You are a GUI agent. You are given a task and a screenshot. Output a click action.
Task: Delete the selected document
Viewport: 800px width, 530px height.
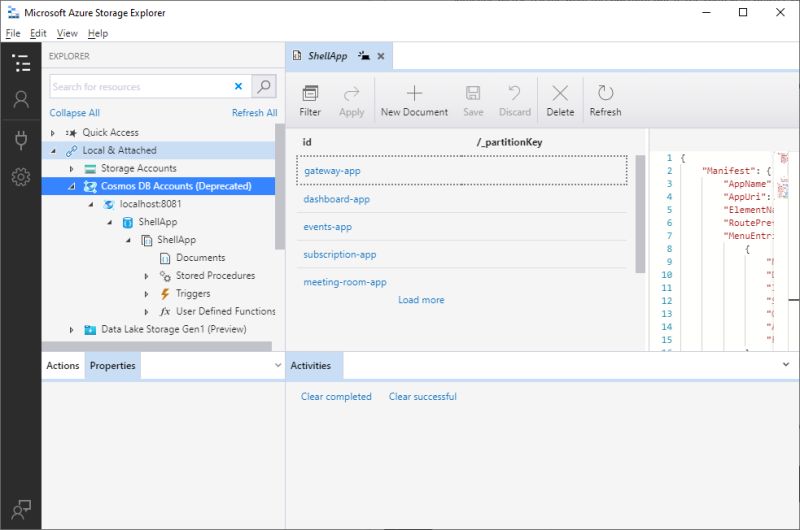pyautogui.click(x=560, y=101)
